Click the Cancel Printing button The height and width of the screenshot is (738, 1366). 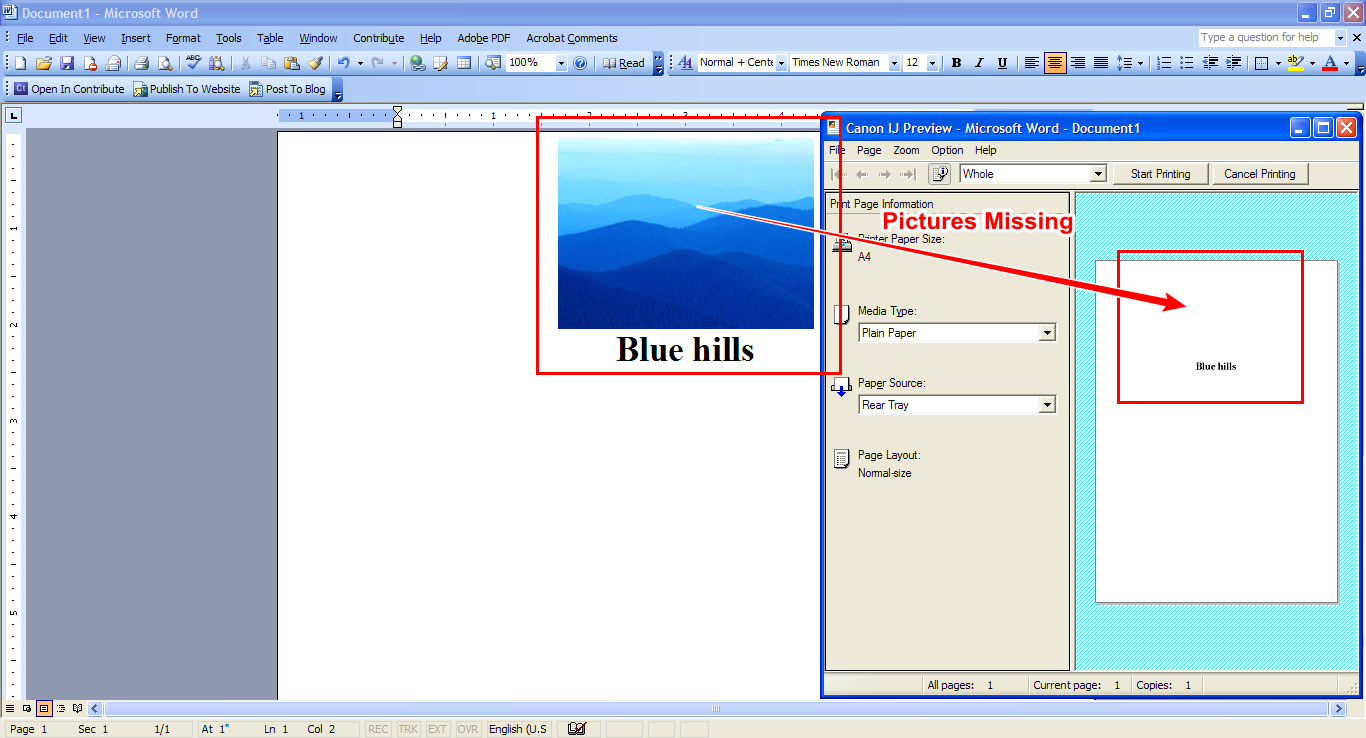point(1259,174)
